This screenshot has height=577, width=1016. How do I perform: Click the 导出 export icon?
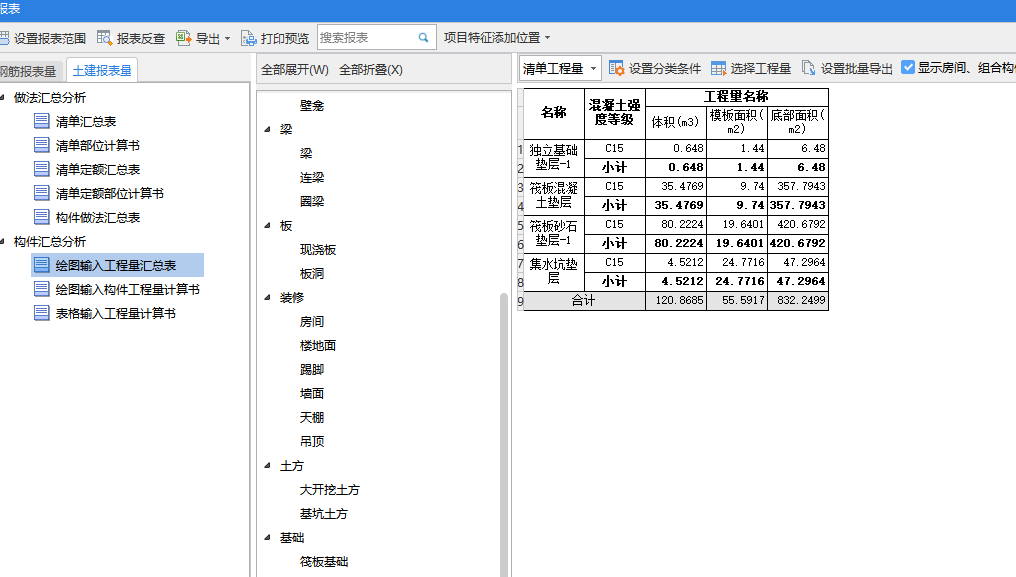[184, 38]
